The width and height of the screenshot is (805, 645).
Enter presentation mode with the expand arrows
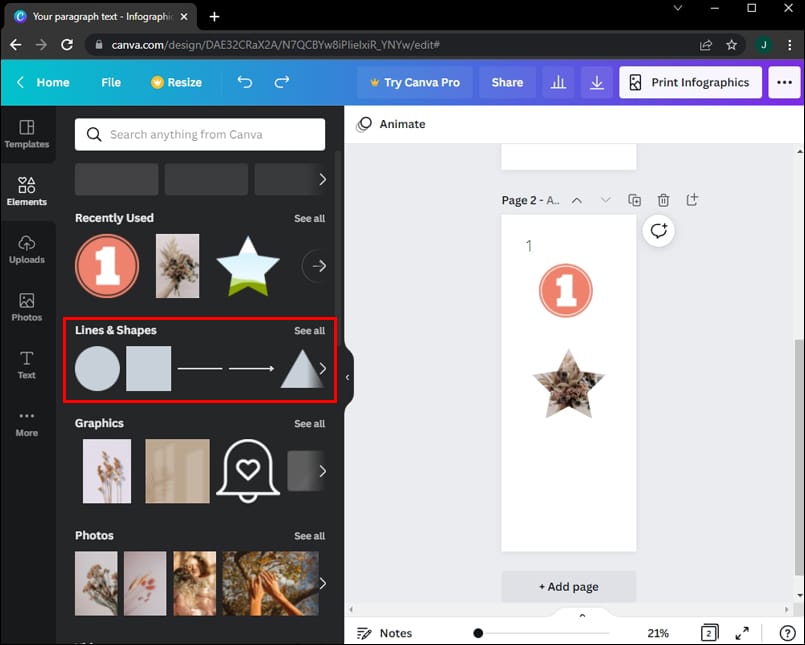[x=742, y=633]
